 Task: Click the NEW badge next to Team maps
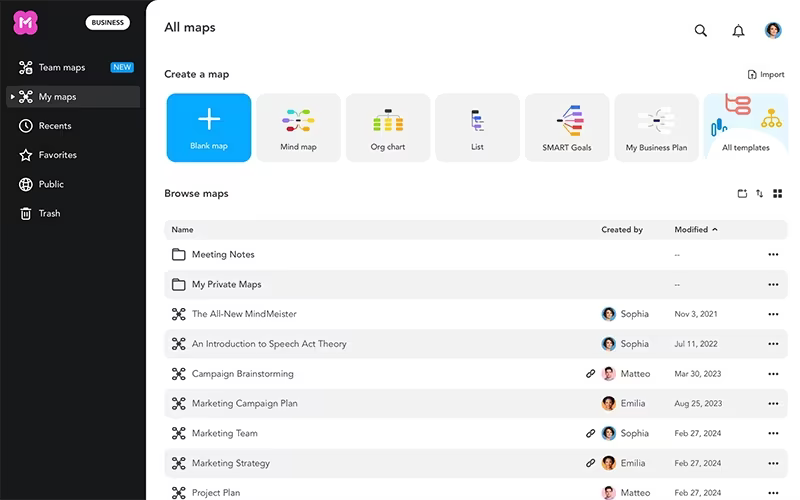[x=122, y=67]
